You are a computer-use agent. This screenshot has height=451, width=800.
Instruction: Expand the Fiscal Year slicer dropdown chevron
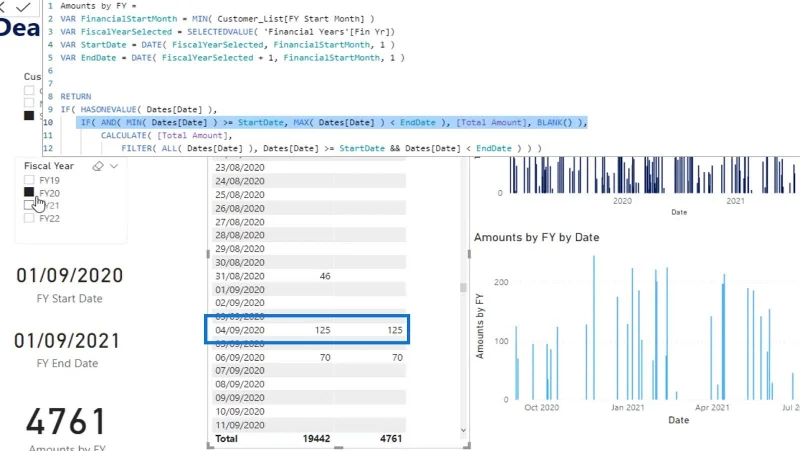[x=114, y=166]
